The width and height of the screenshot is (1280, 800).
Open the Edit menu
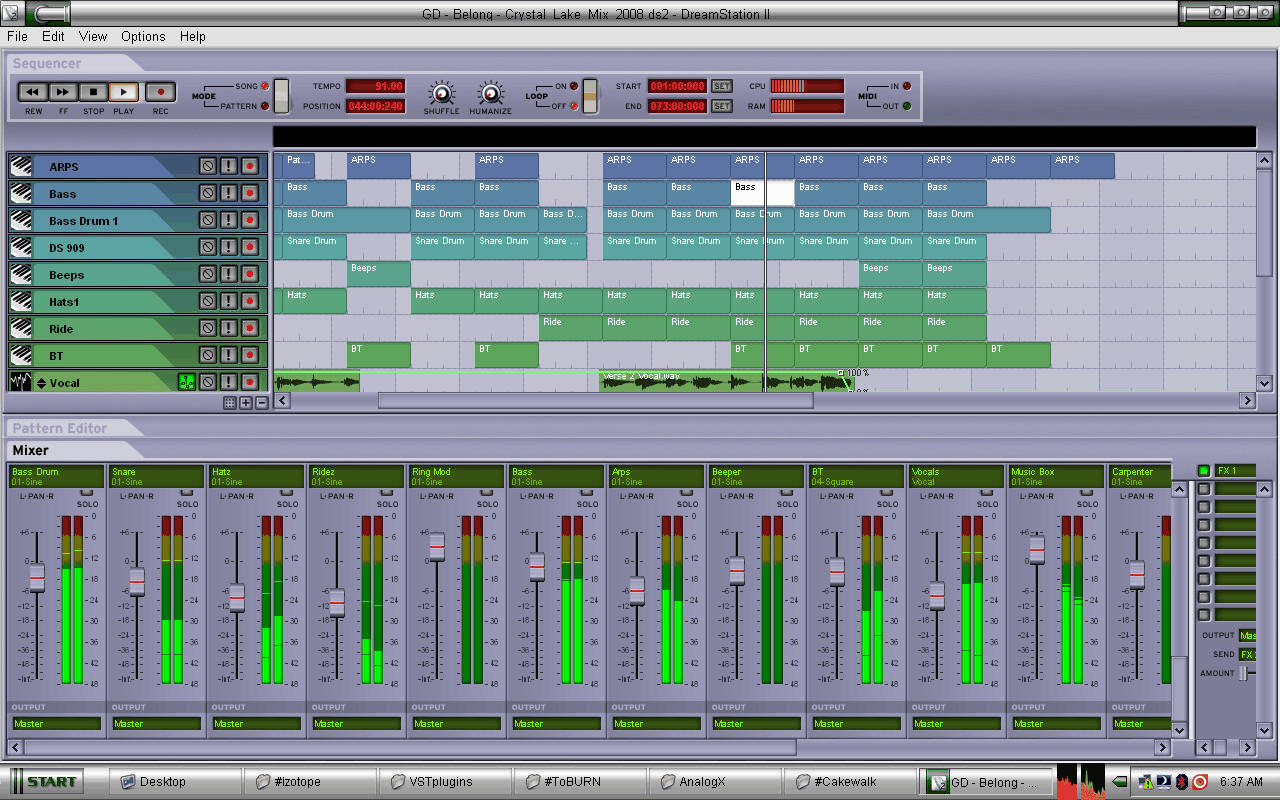(x=53, y=36)
